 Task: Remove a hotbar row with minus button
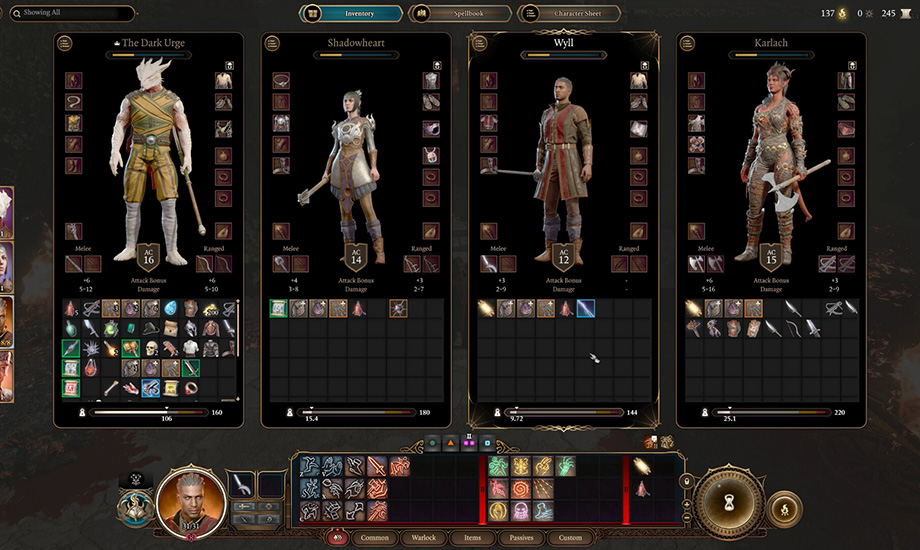pyautogui.click(x=686, y=518)
